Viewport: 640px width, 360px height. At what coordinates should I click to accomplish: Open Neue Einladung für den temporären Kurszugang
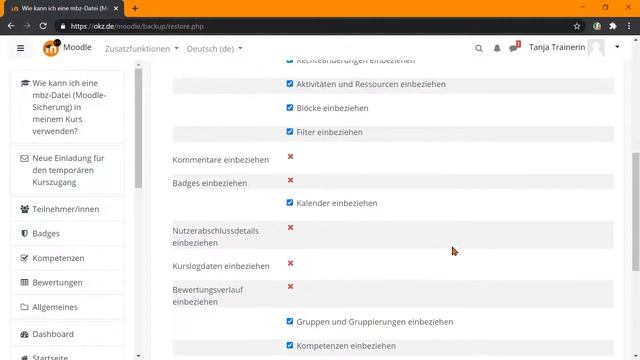(69, 170)
